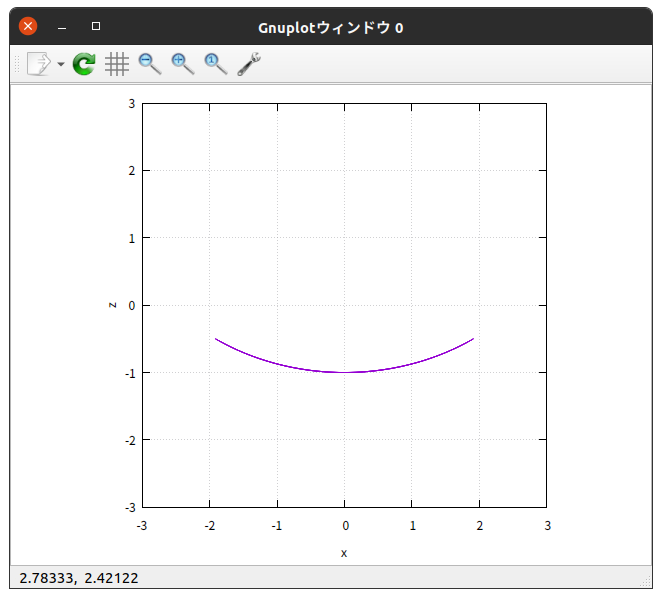Toggle the grid display icon
The width and height of the screenshot is (662, 598).
117,64
